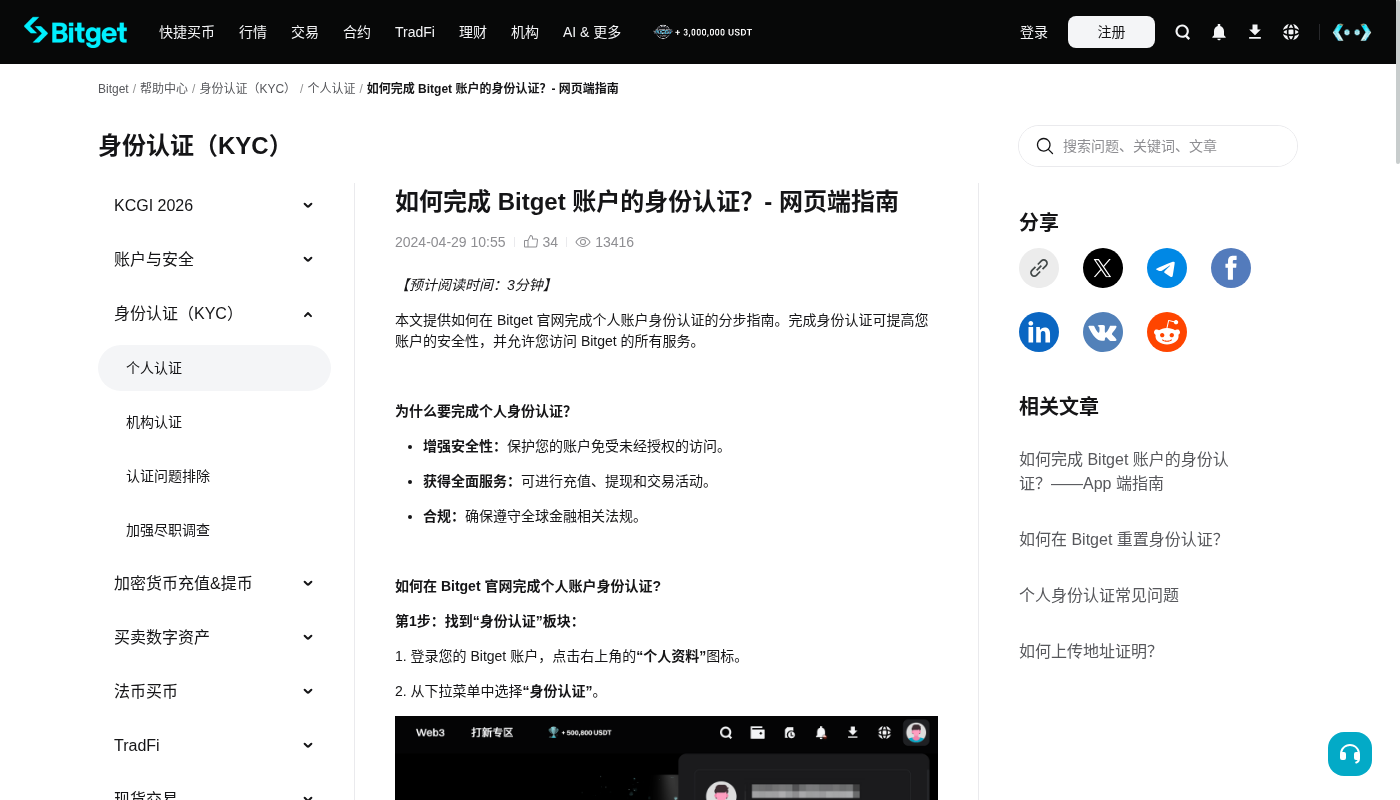Open related article App 端指南
1400x800 pixels.
tap(1124, 472)
